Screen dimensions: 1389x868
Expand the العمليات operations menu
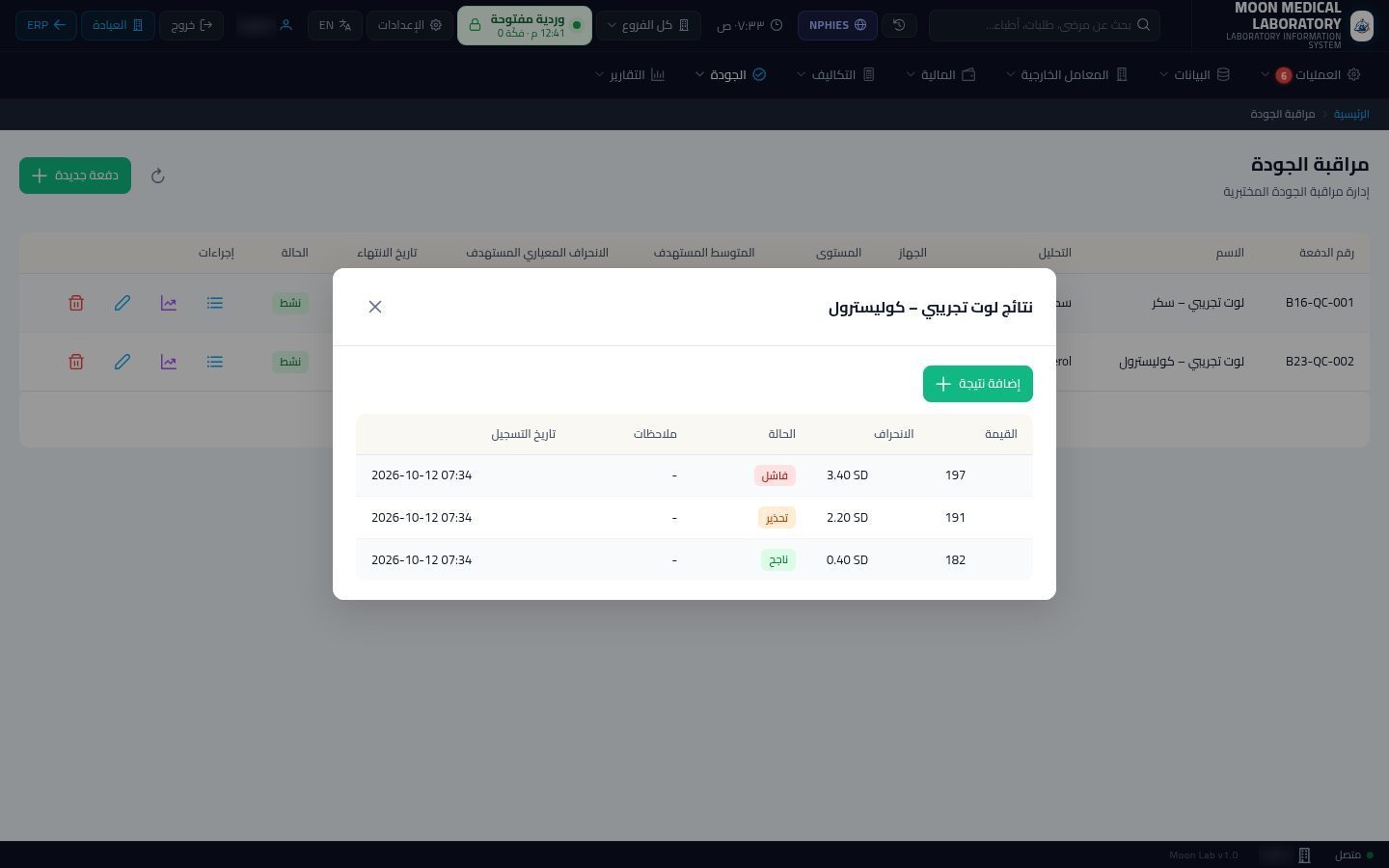[1312, 74]
